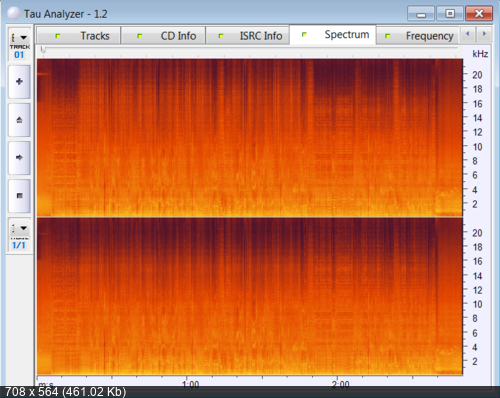
Task: Open the ISRC Info tab
Action: coord(247,36)
